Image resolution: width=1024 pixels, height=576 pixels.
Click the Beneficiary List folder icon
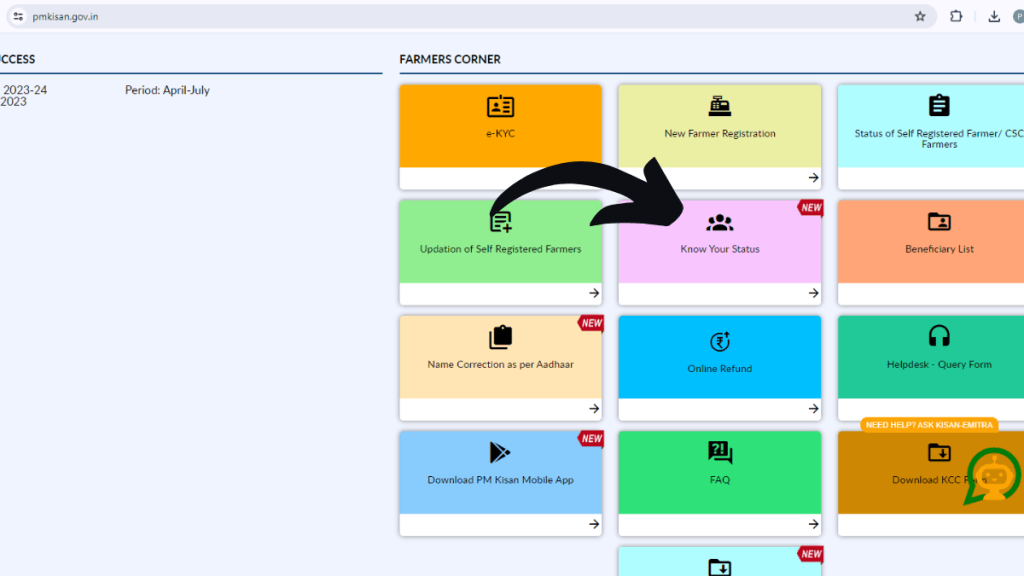939,222
